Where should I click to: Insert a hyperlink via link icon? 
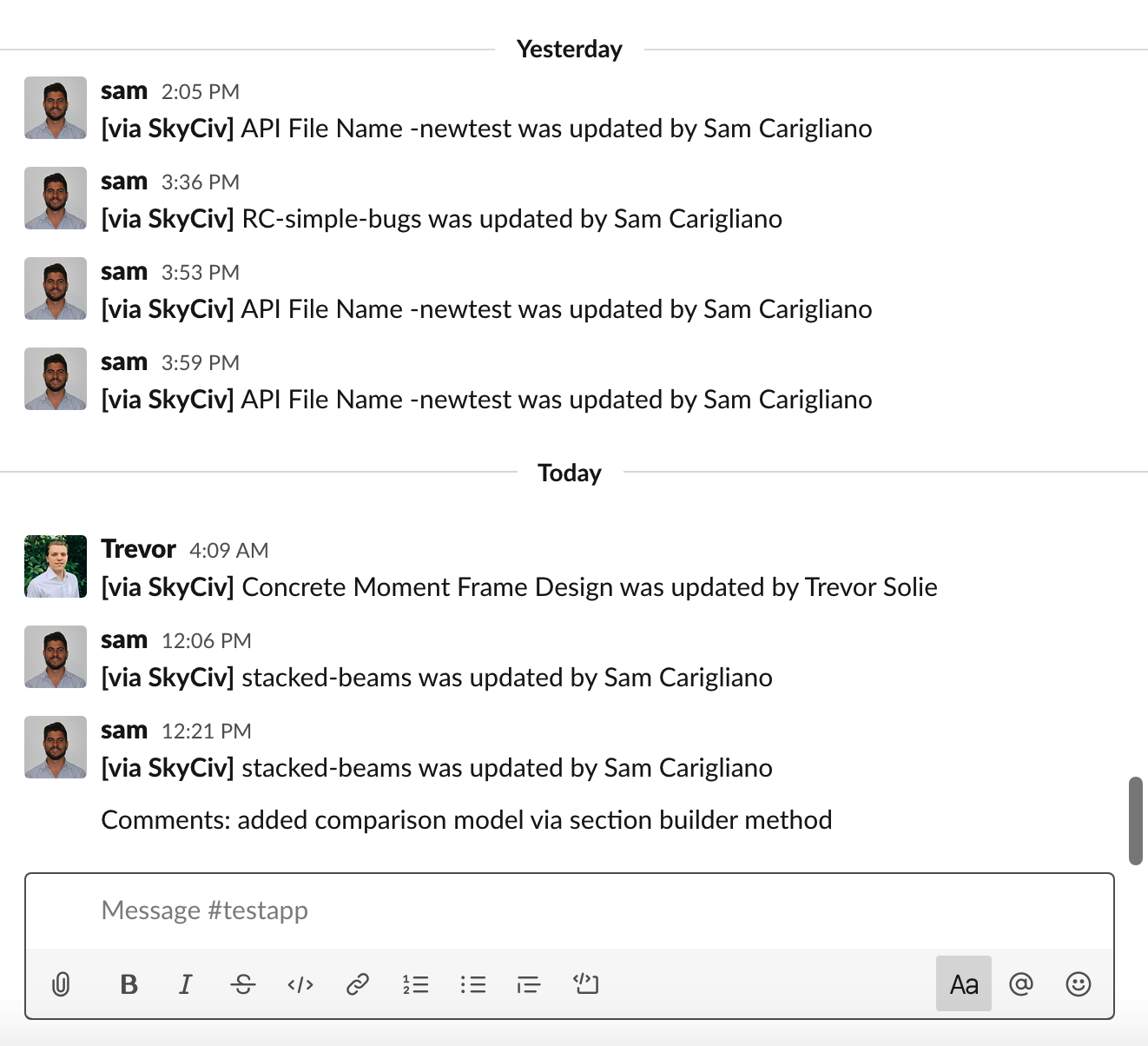tap(358, 984)
